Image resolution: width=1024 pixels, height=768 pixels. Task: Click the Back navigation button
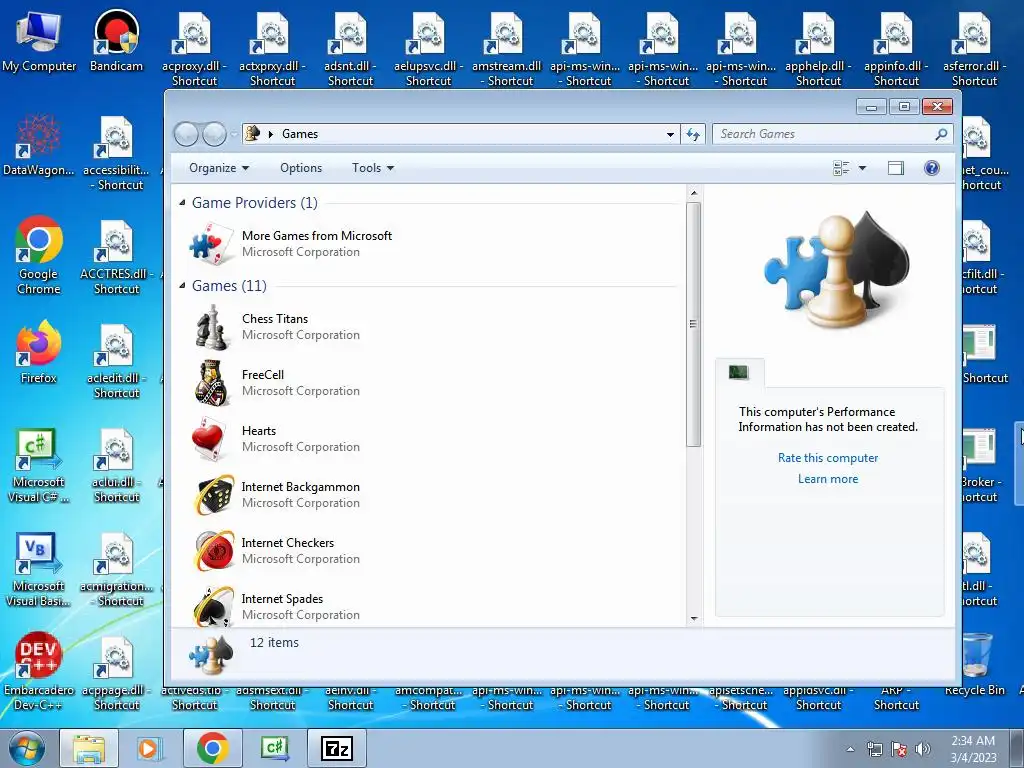(186, 134)
